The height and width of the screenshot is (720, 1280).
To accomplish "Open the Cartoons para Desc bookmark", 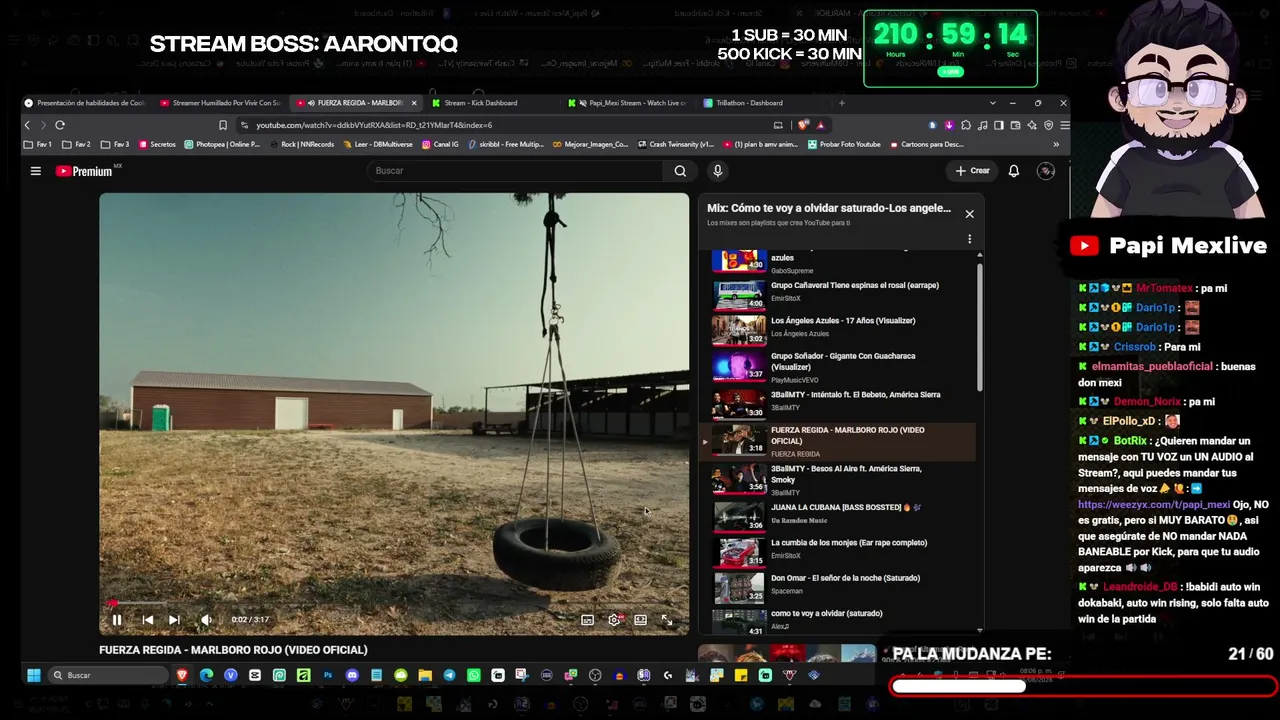I will tap(927, 144).
